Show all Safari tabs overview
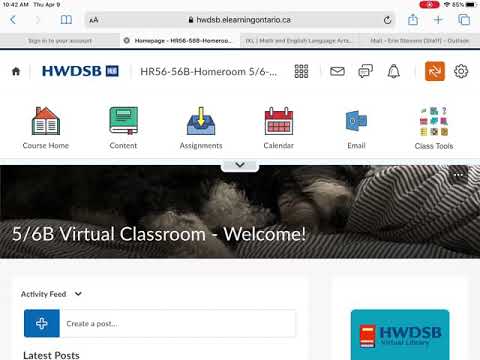 (x=464, y=20)
